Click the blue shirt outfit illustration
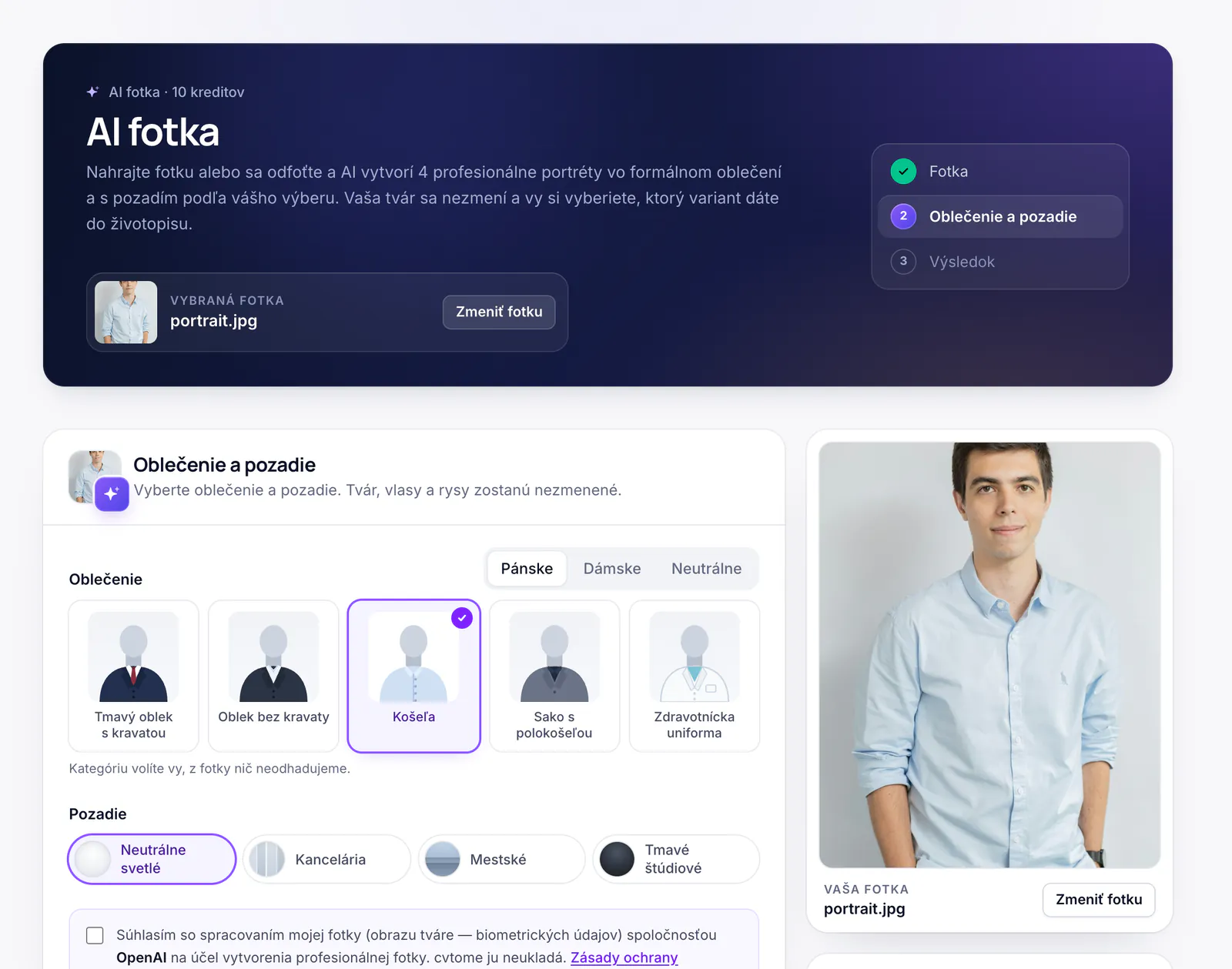 pyautogui.click(x=413, y=657)
